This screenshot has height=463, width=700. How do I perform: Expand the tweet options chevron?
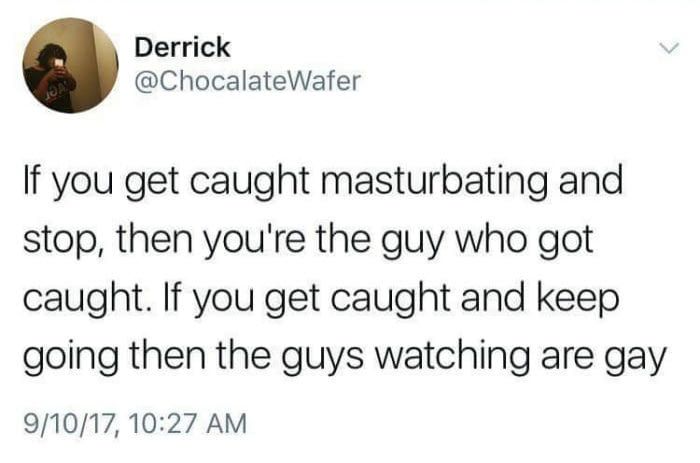tap(670, 47)
